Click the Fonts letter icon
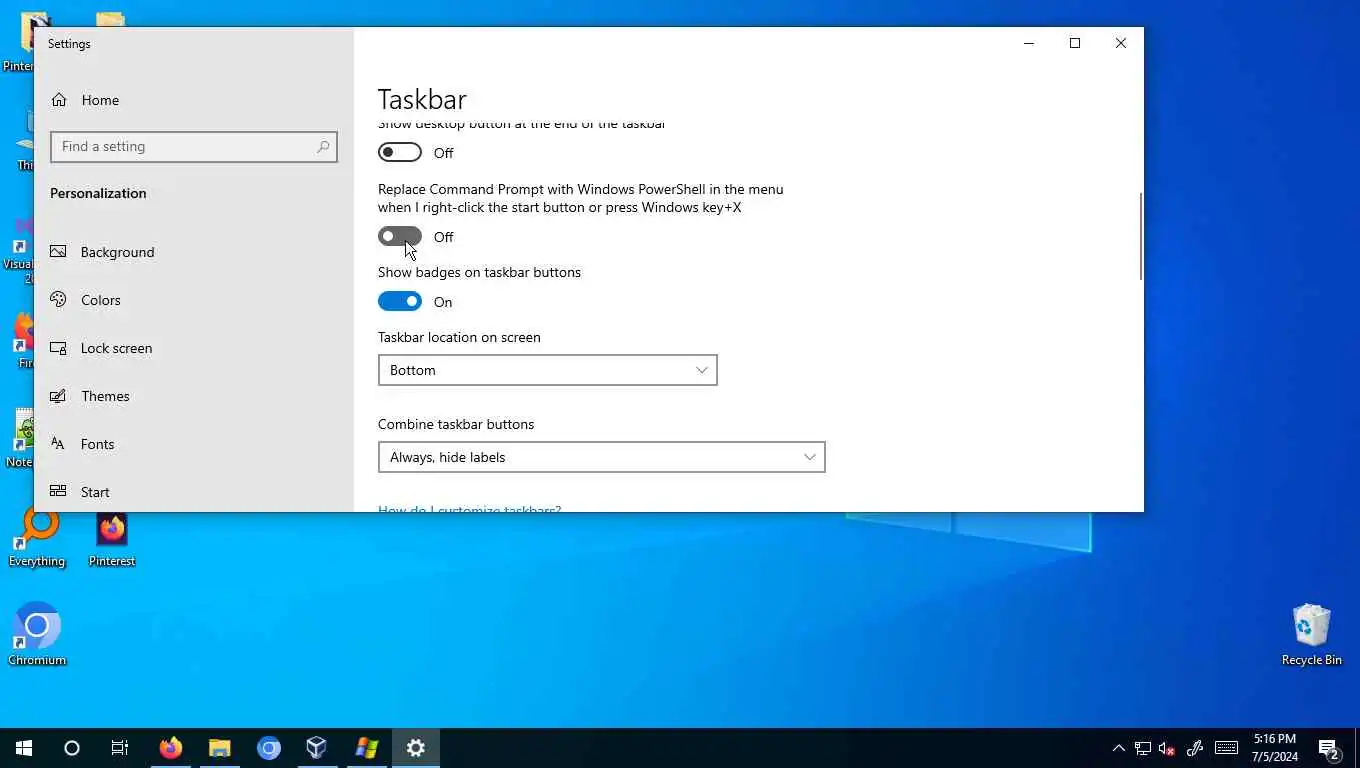Screen dimensions: 1360x768 (59, 444)
